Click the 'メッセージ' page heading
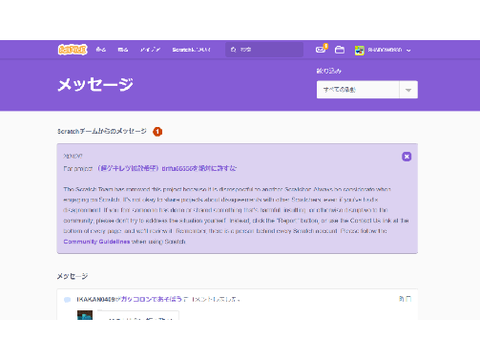 (x=96, y=84)
